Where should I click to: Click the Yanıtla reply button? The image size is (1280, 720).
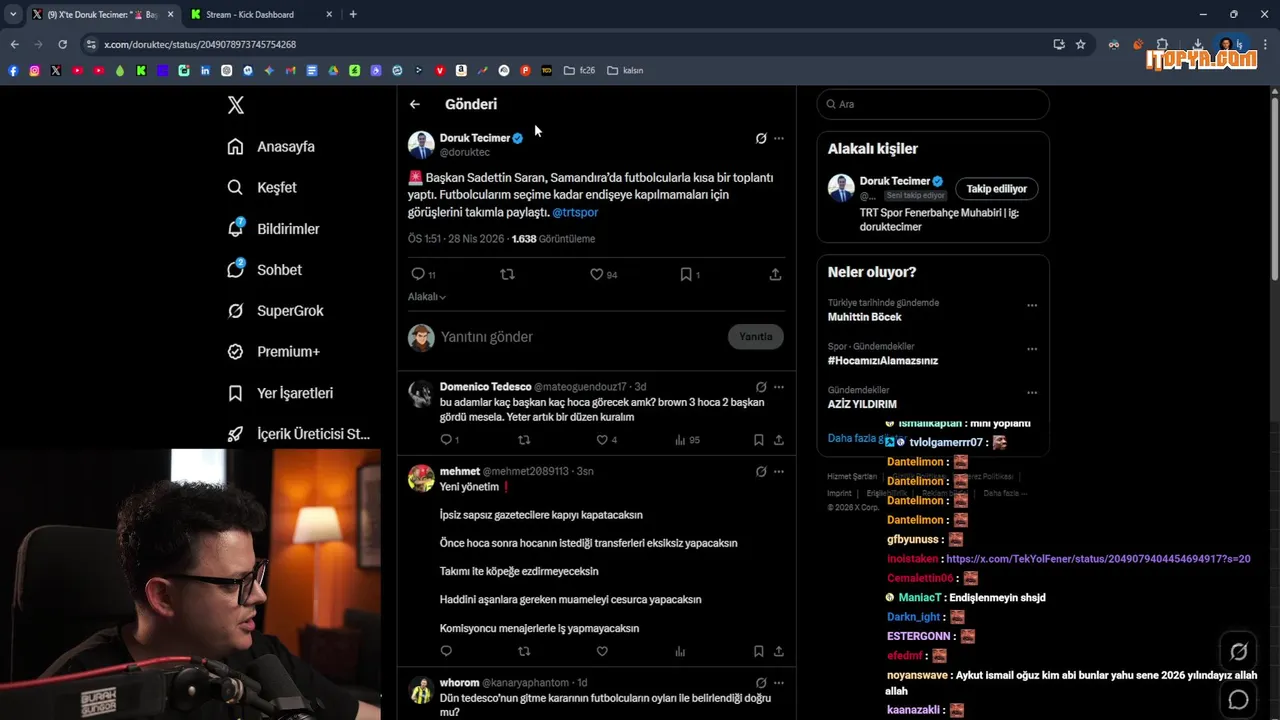[x=756, y=337]
